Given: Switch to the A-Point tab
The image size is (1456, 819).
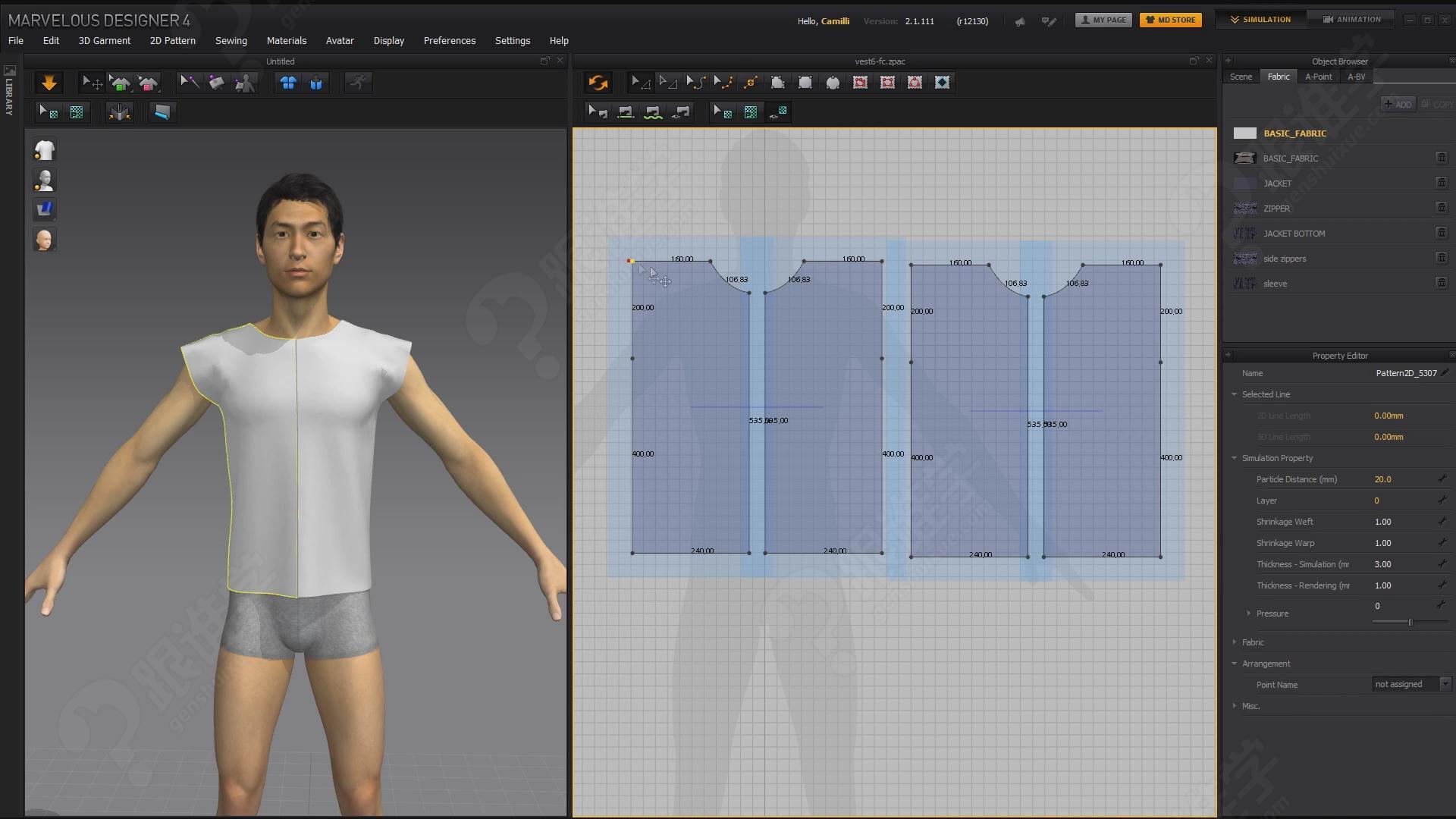Looking at the screenshot, I should 1319,77.
